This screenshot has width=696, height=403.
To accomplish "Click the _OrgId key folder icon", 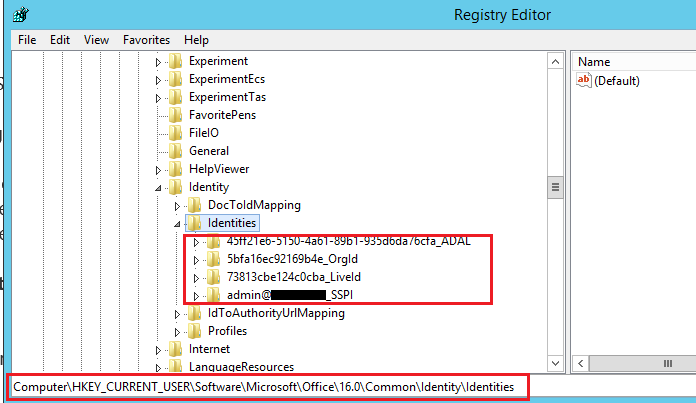I will tap(214, 259).
